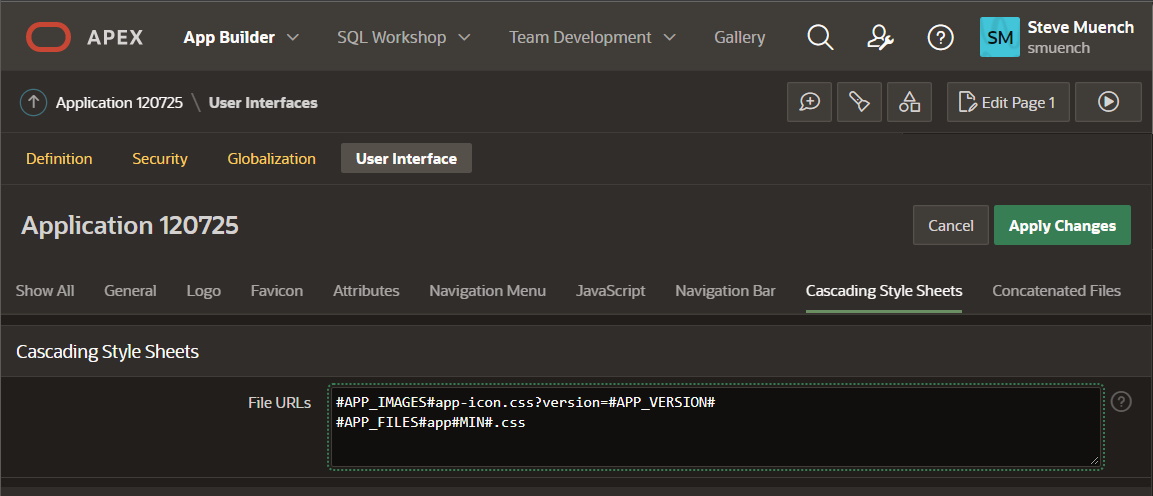Switch to the Security tab
1153x496 pixels.
click(160, 159)
